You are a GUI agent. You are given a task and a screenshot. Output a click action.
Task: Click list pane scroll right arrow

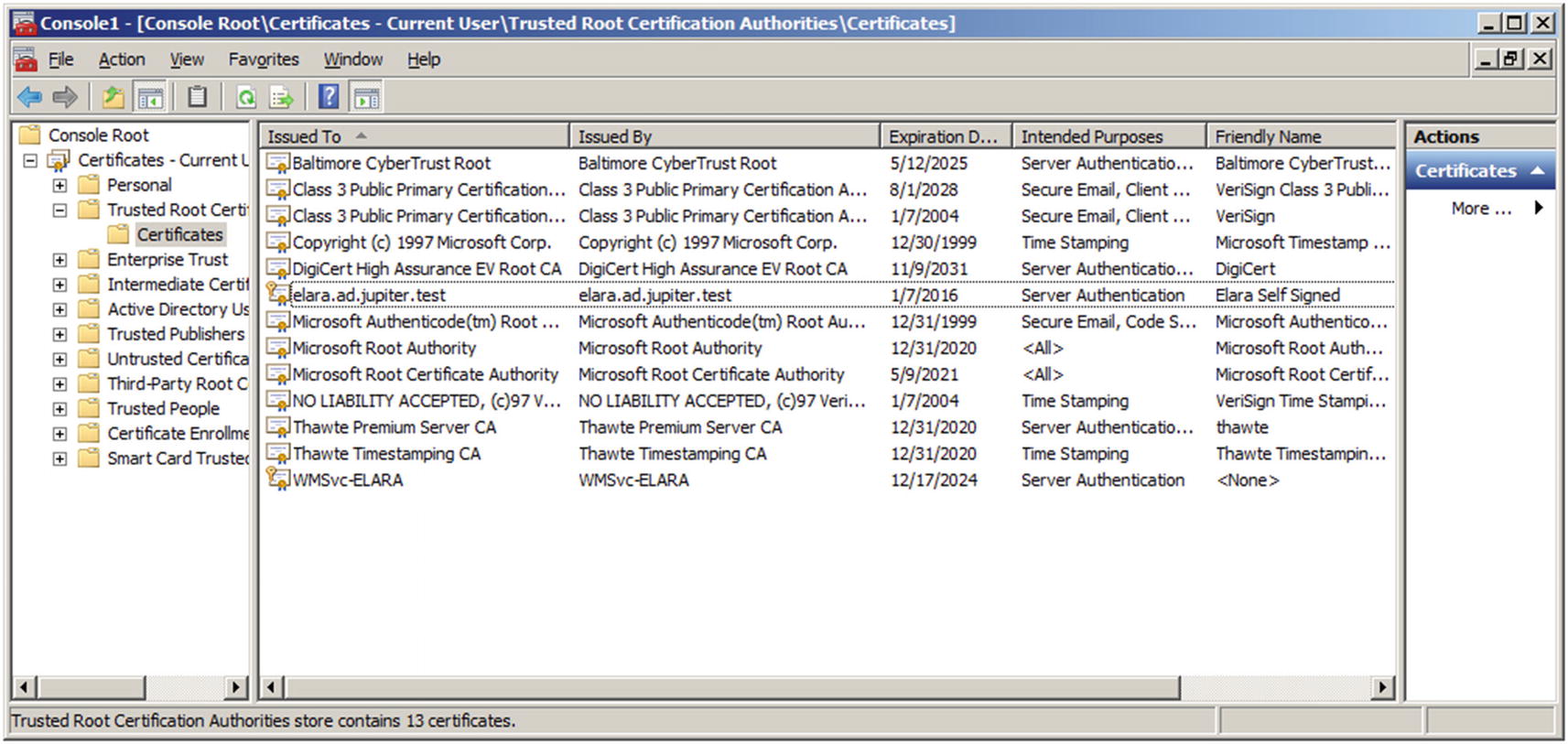click(x=1383, y=687)
